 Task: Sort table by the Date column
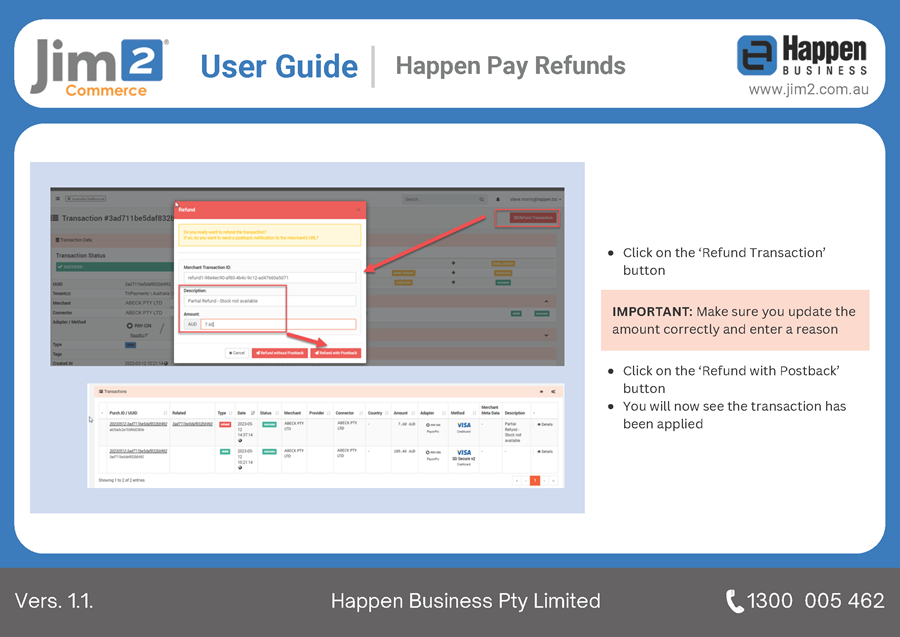[246, 413]
